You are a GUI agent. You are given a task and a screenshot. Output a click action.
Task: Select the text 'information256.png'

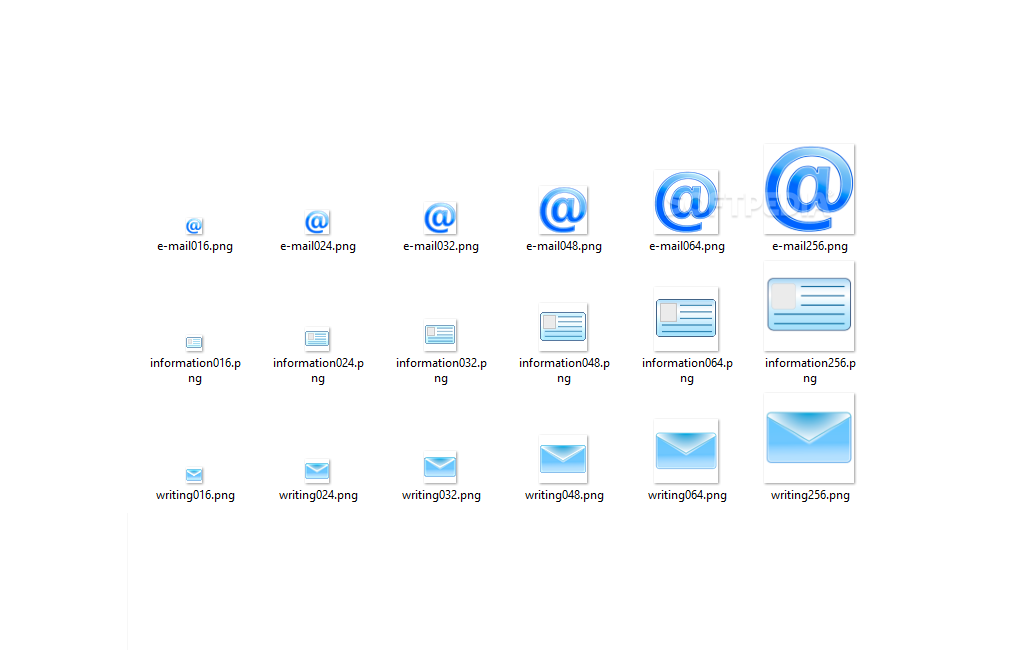pos(809,371)
